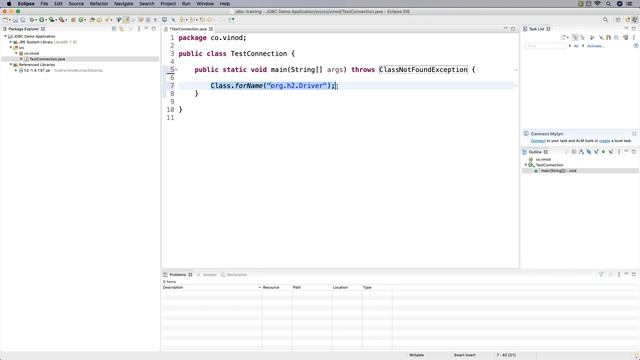The height and width of the screenshot is (360, 640).
Task: Switch to the Java perspective icon
Action: coord(635,20)
